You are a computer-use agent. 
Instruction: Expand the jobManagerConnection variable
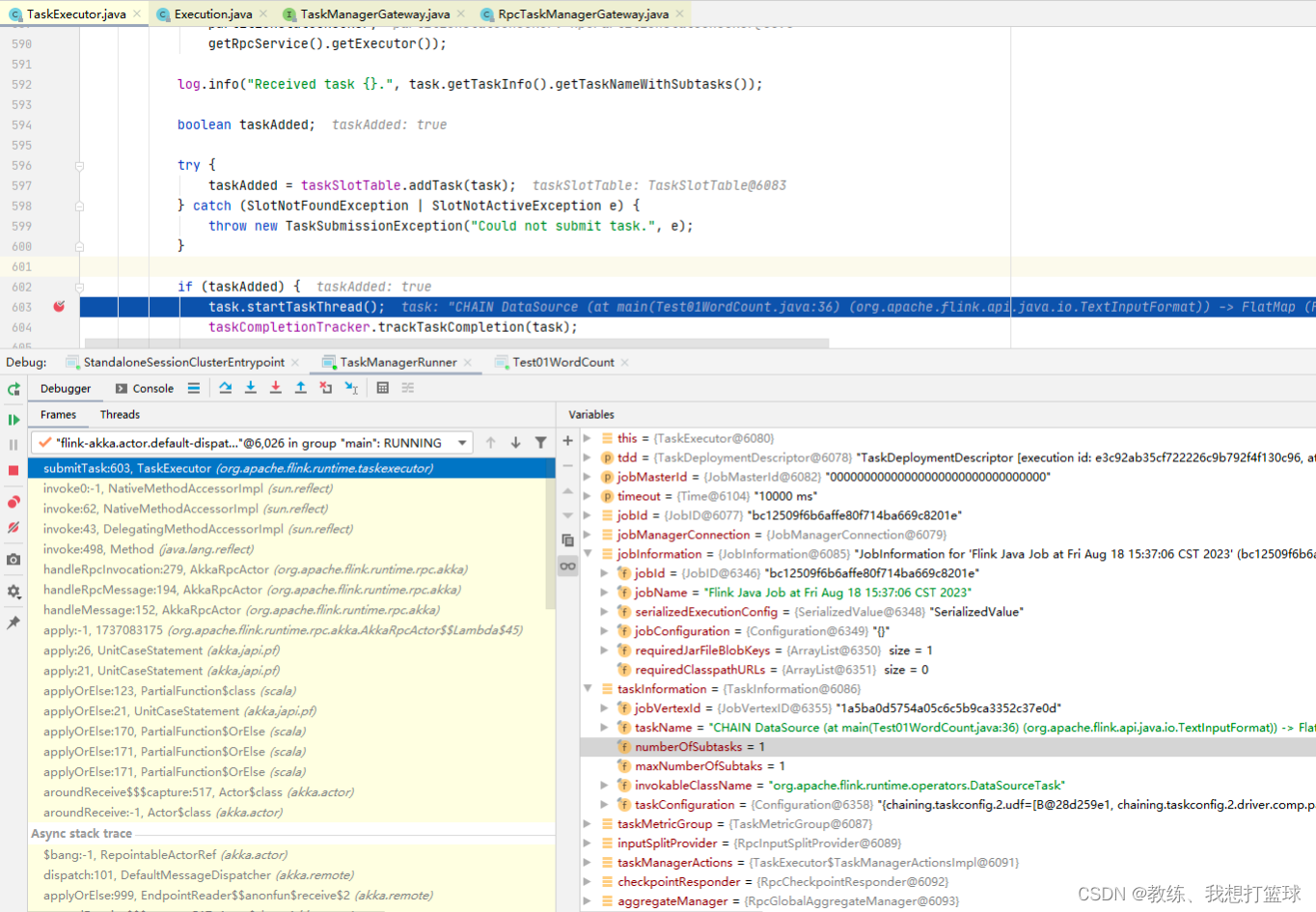(588, 535)
